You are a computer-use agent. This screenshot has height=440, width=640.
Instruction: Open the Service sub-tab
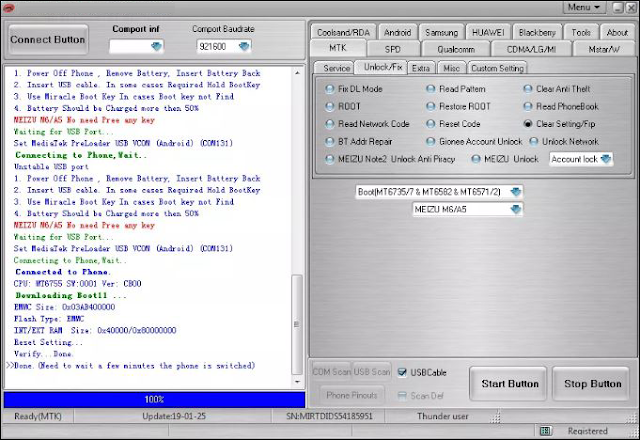(336, 68)
